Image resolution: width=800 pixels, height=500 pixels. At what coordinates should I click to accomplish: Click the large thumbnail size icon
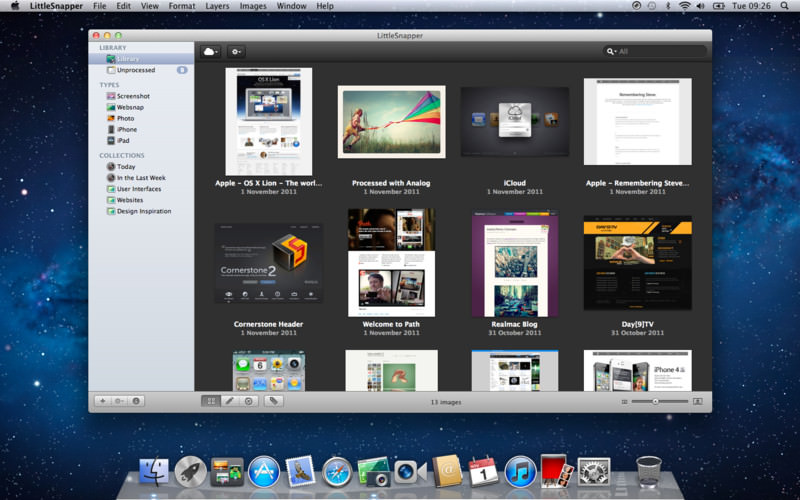tap(697, 402)
